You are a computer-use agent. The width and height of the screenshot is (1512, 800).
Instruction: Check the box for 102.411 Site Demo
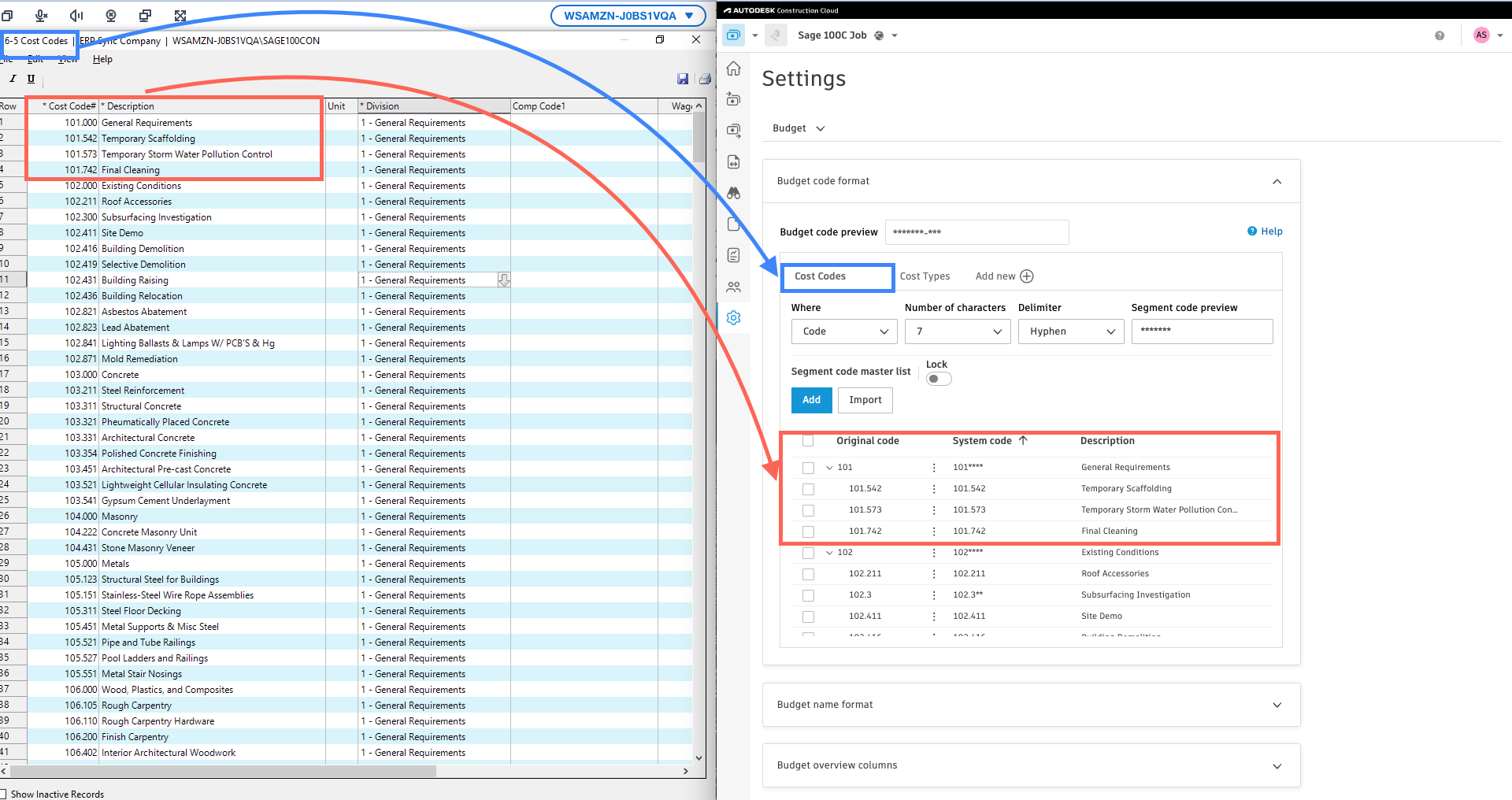click(x=808, y=617)
